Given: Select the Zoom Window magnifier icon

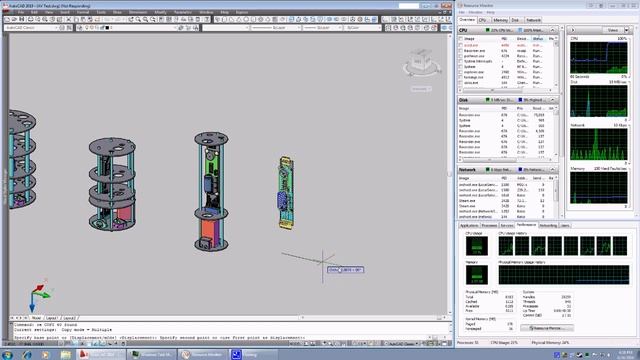Looking at the screenshot, I should 146,19.
